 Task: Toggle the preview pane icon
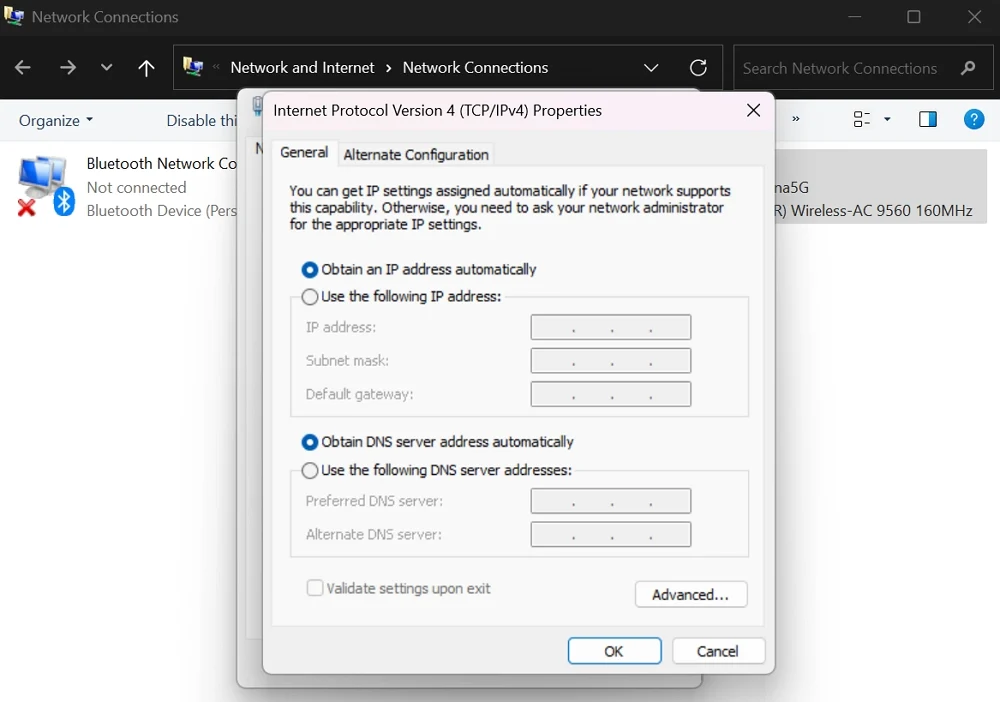pos(927,120)
